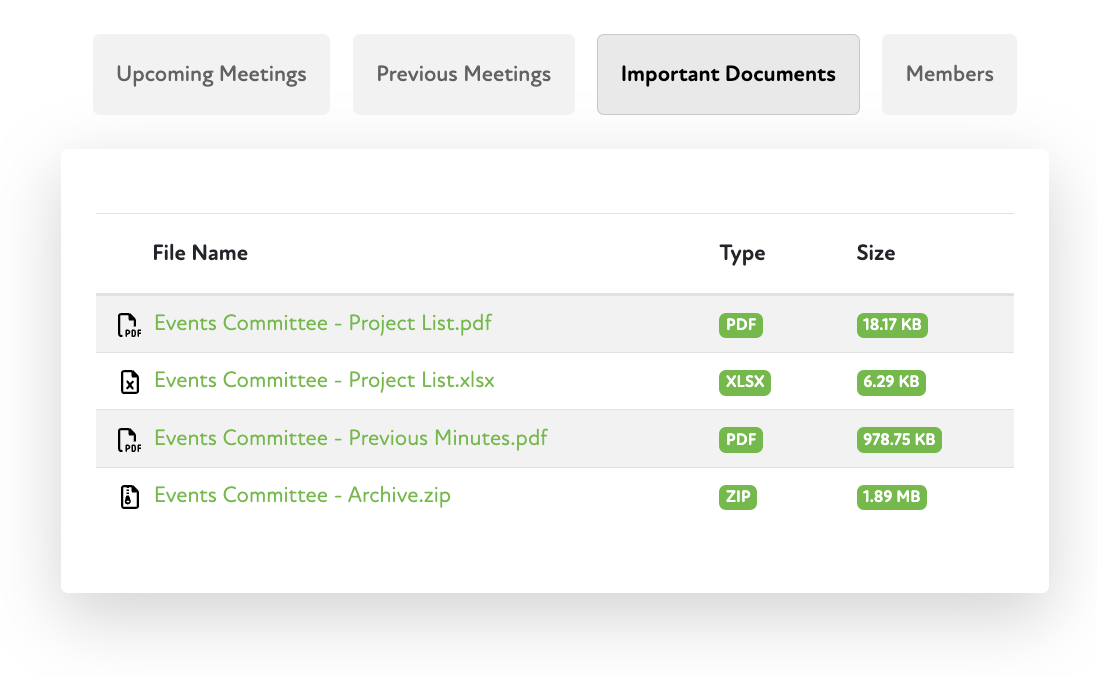Click the PDF badge in Project List.pdf row
The image size is (1097, 676).
(x=739, y=325)
